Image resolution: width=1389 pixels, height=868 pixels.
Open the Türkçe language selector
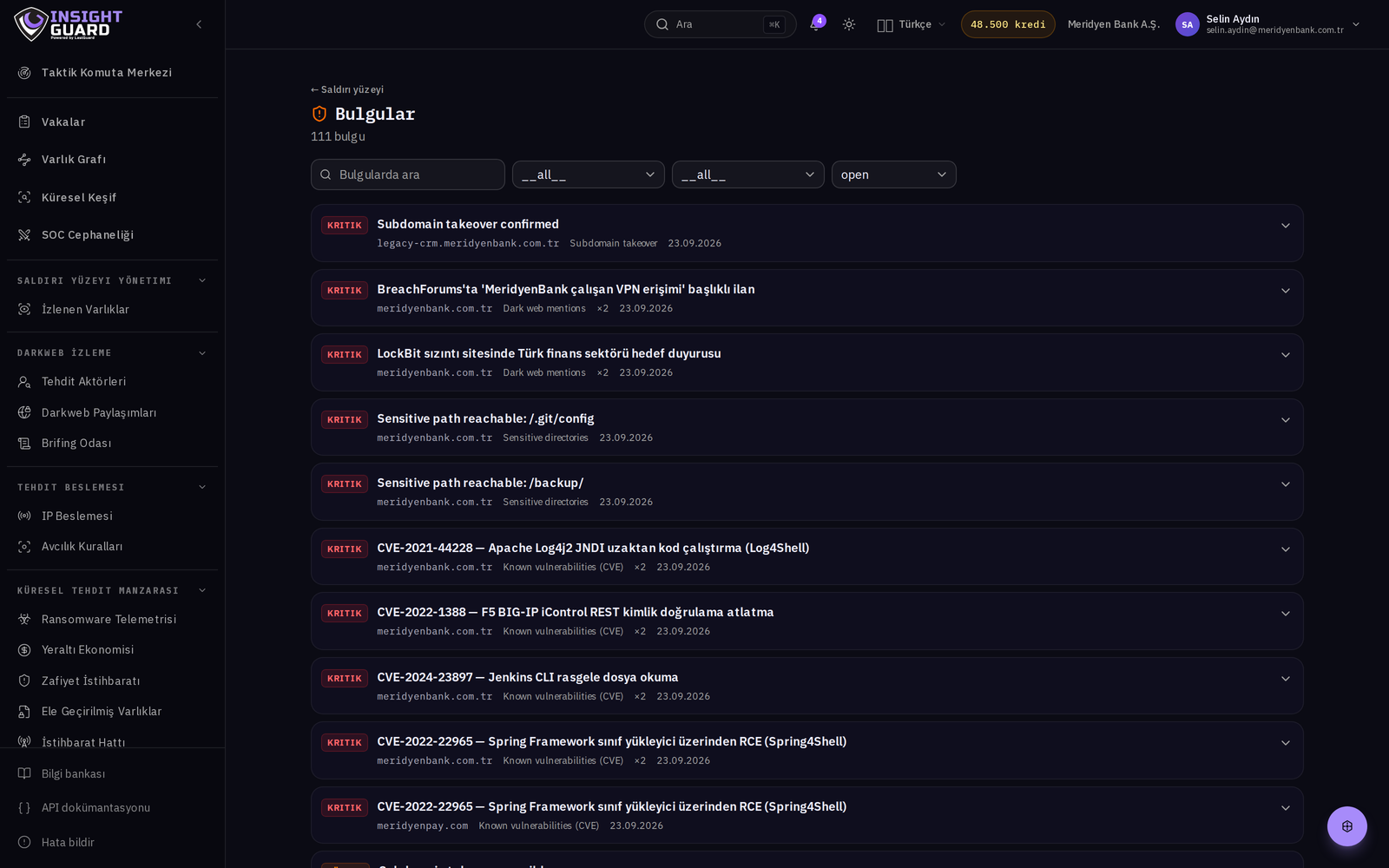coord(911,24)
